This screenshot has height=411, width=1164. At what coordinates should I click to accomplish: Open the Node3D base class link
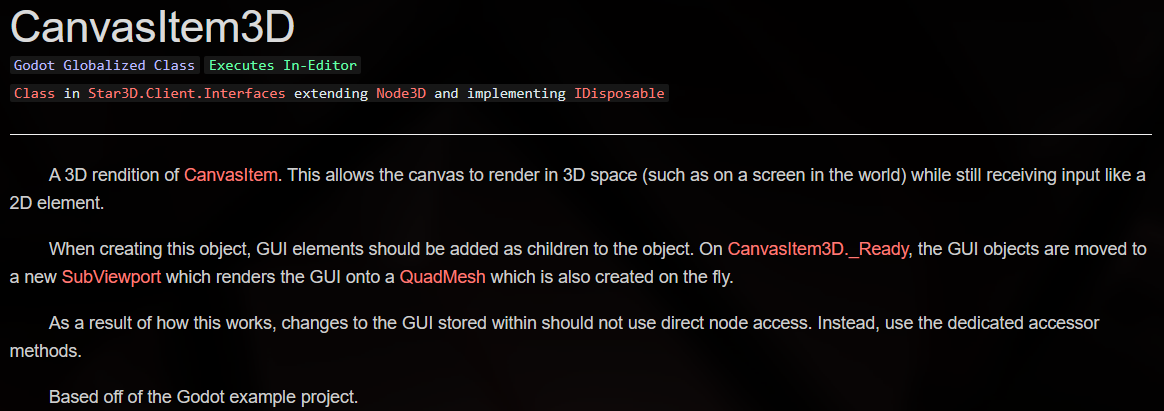coord(401,94)
